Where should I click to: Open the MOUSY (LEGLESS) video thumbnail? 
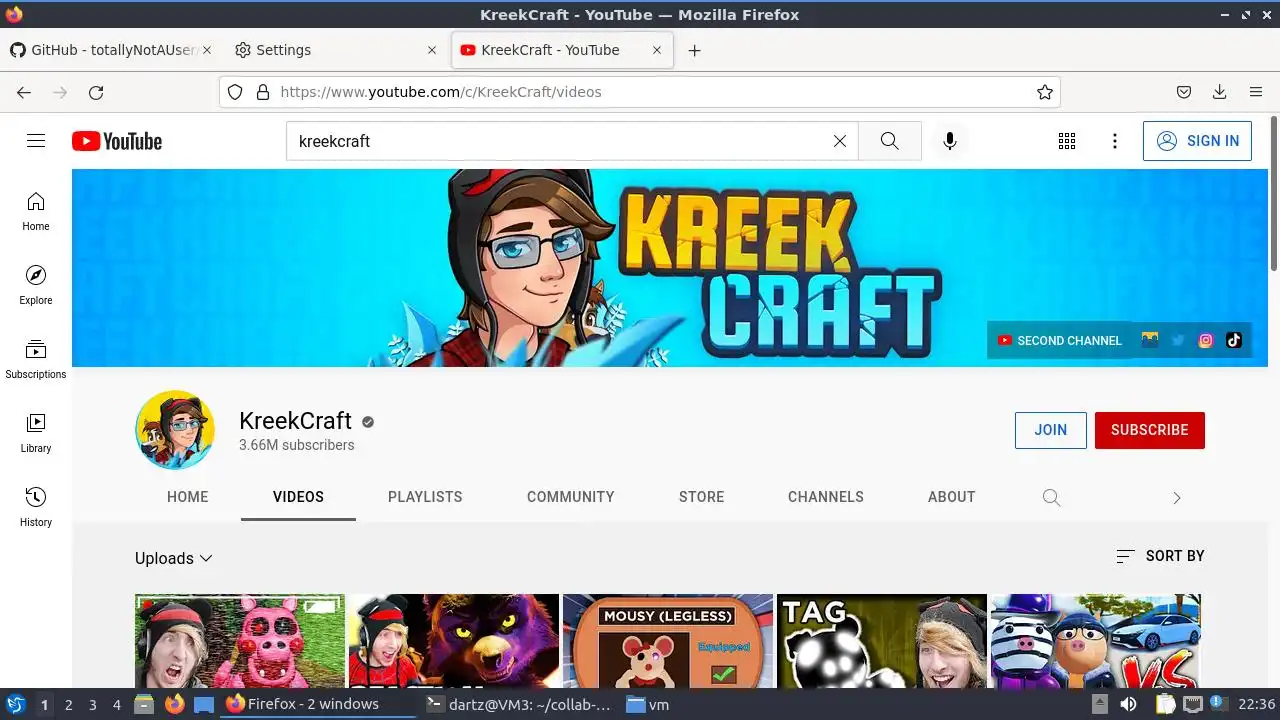tap(668, 640)
